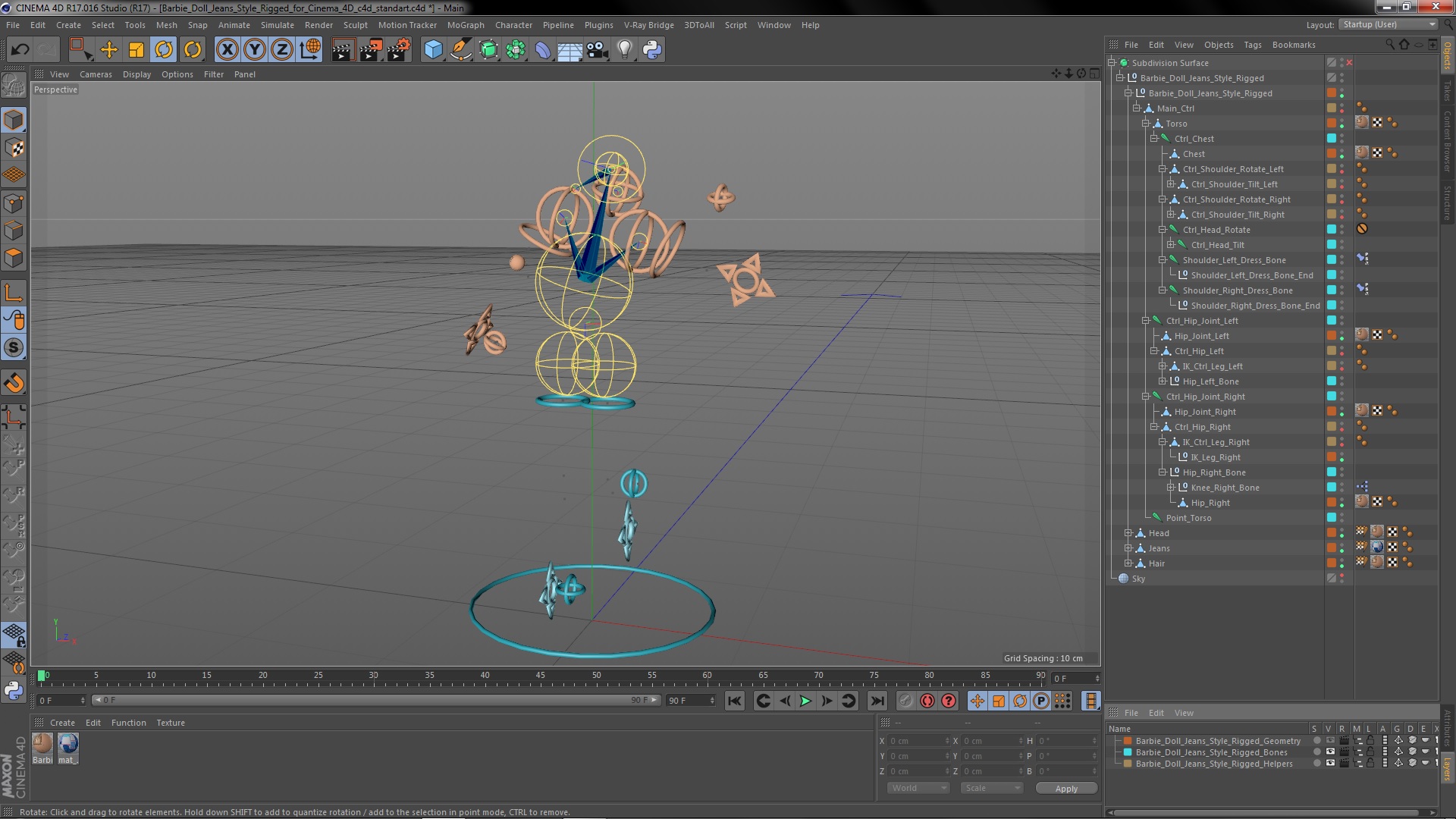Click Make Editable icon in left sidebar

point(14,85)
